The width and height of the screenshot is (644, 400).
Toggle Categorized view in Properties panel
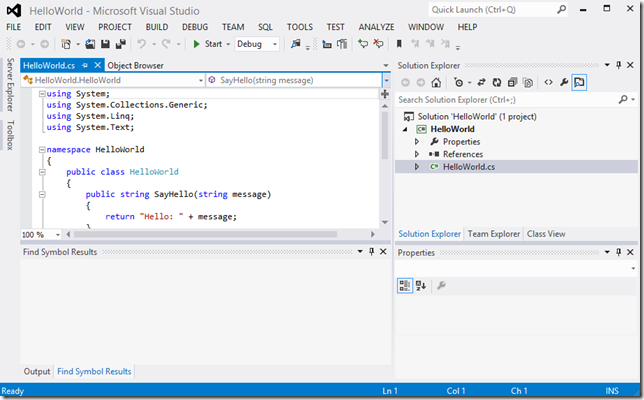(x=405, y=285)
